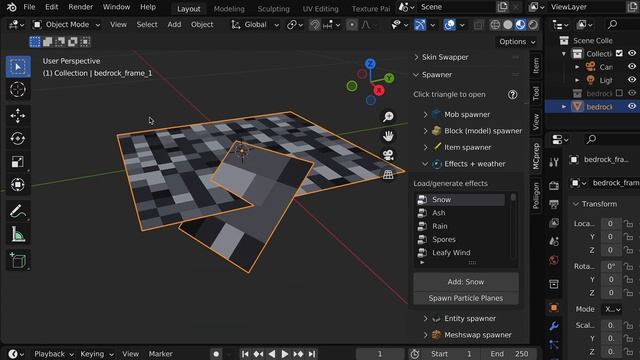Open the Modifiers wrench tab icon
The width and height of the screenshot is (640, 360).
pos(554,326)
